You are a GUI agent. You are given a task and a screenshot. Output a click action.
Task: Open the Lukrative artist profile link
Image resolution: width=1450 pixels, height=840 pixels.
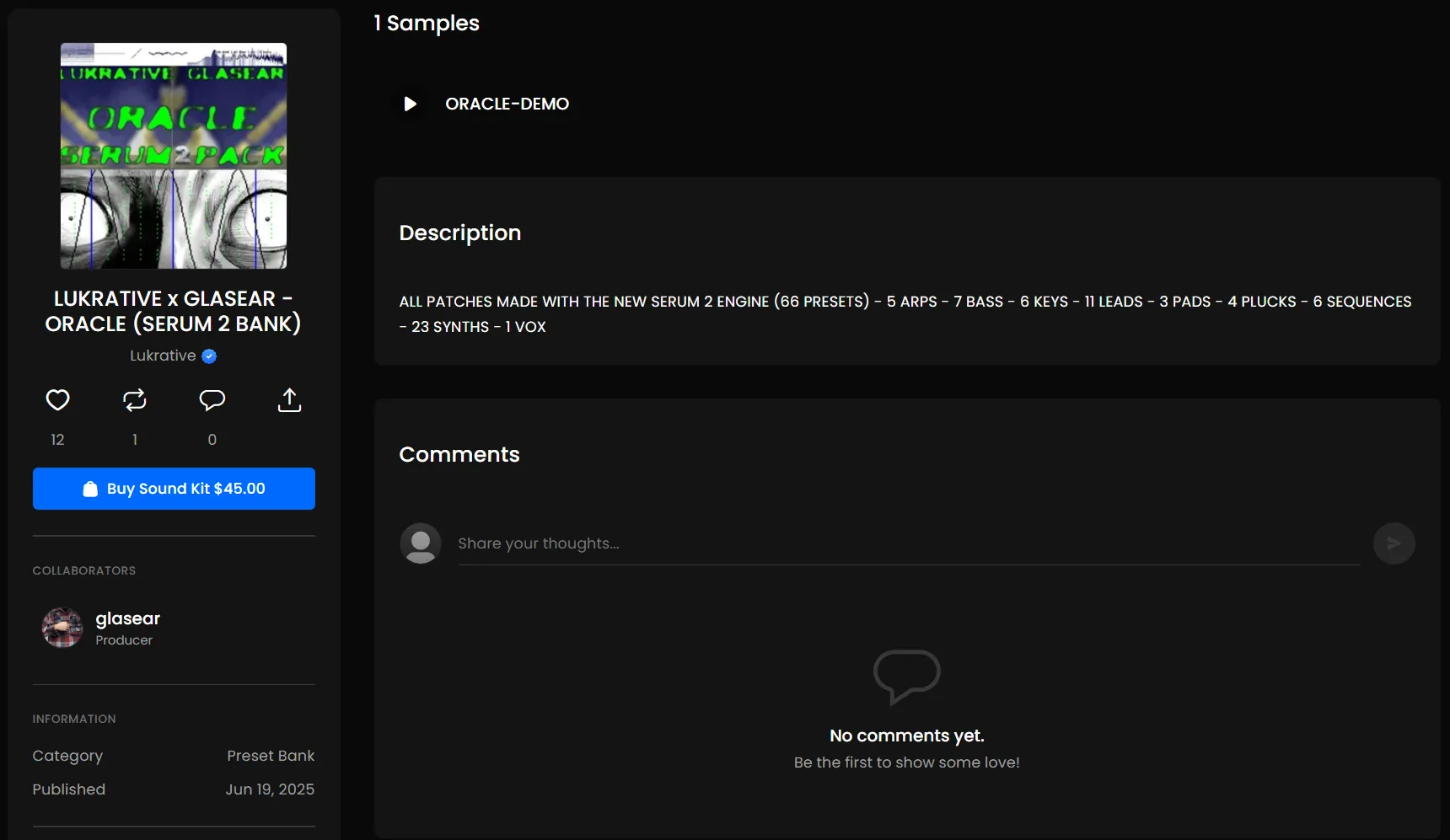163,356
